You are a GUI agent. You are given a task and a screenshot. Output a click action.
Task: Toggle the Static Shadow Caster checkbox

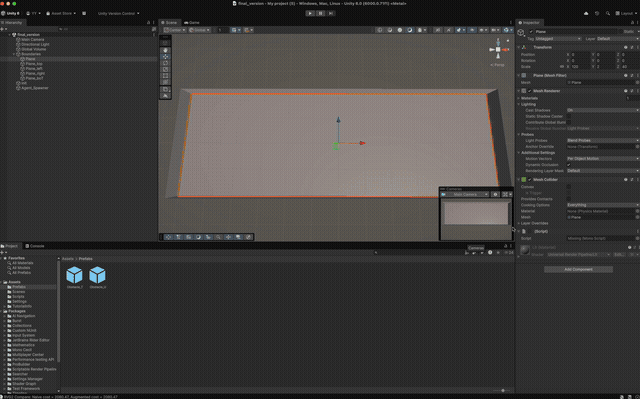tap(569, 116)
